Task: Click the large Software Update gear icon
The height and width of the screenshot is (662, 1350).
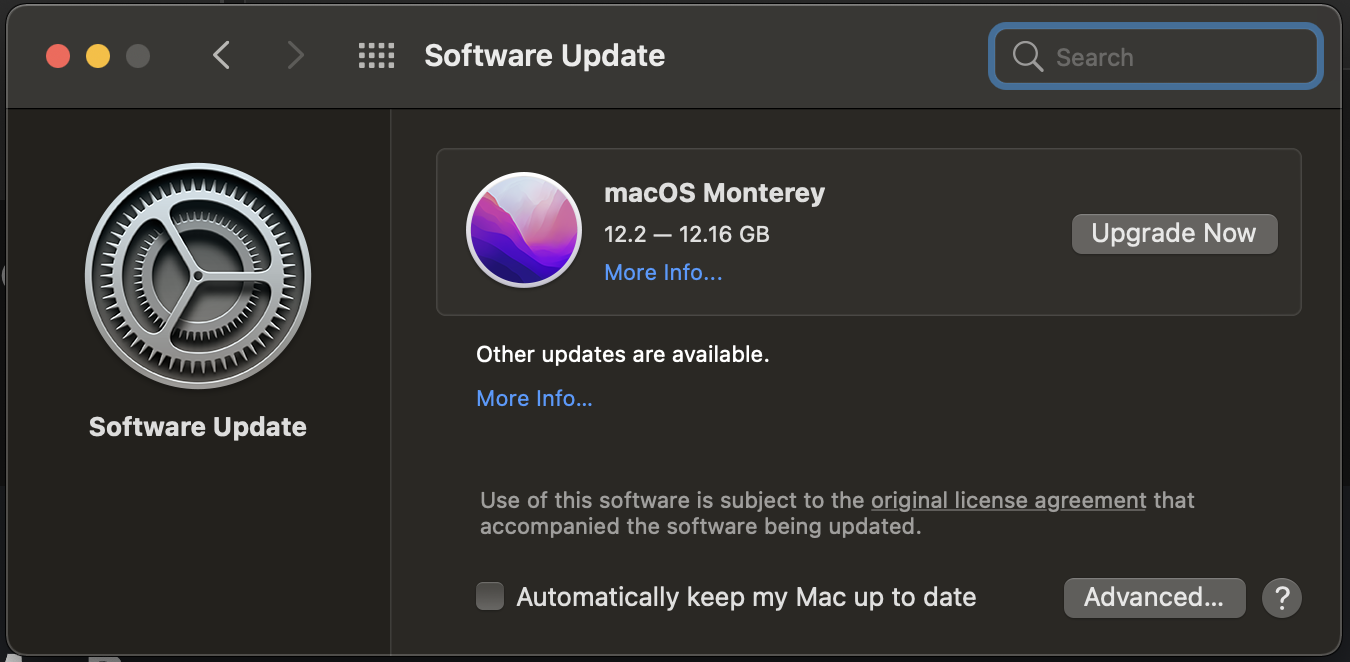Action: 198,275
